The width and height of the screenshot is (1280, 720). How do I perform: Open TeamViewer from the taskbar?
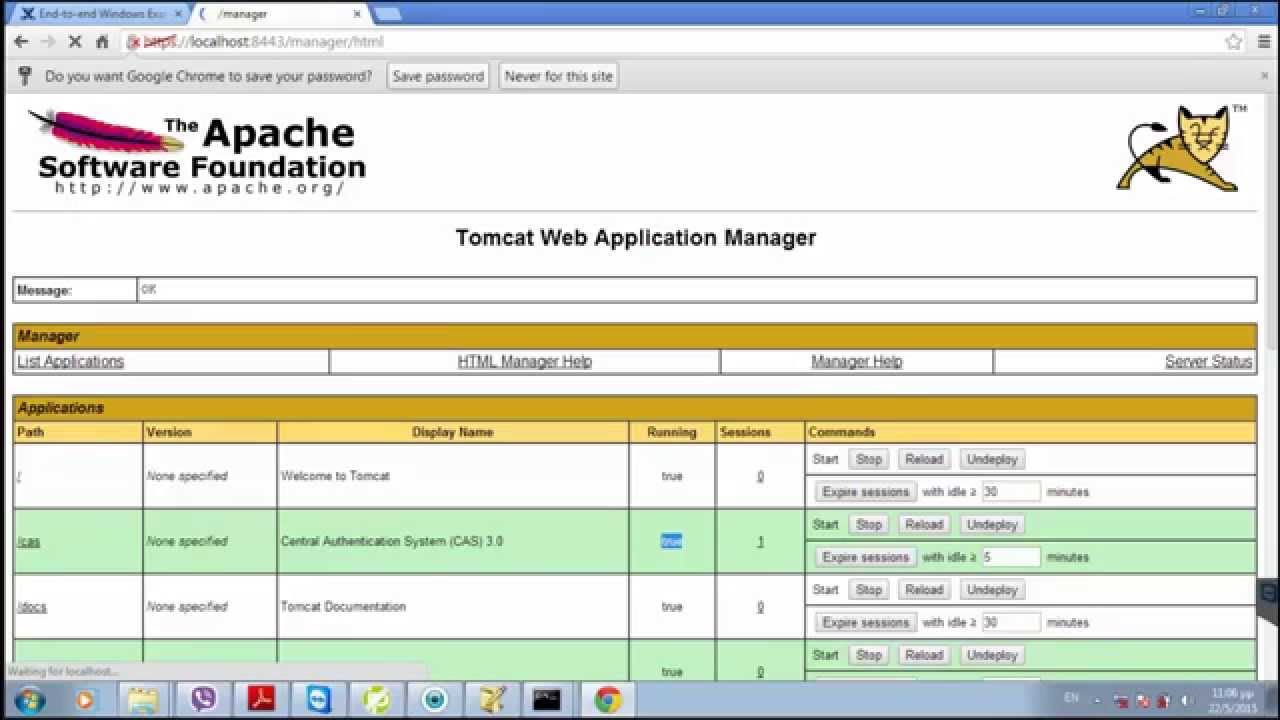coord(320,700)
